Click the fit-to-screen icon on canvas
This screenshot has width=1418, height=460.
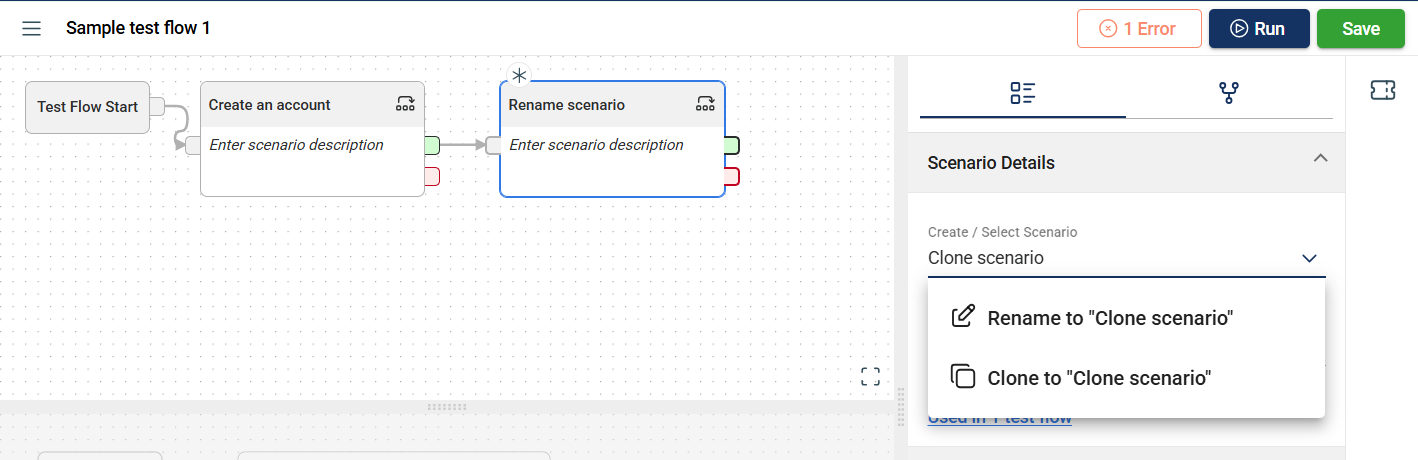[x=870, y=376]
